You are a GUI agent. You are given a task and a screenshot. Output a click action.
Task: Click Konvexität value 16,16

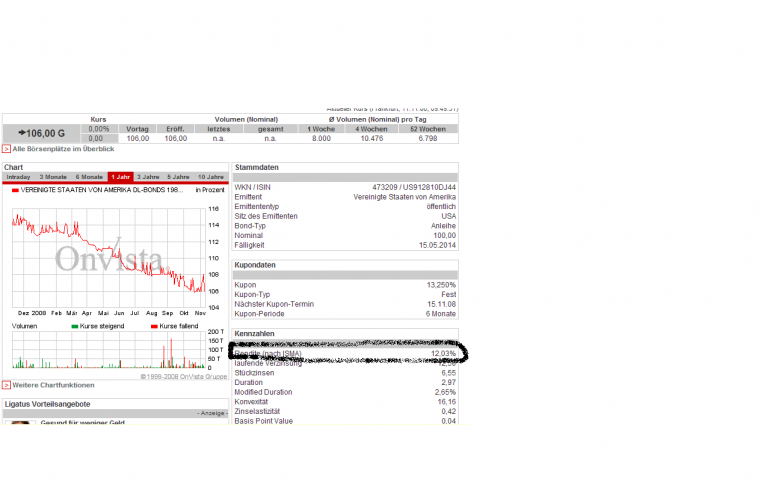coord(446,402)
